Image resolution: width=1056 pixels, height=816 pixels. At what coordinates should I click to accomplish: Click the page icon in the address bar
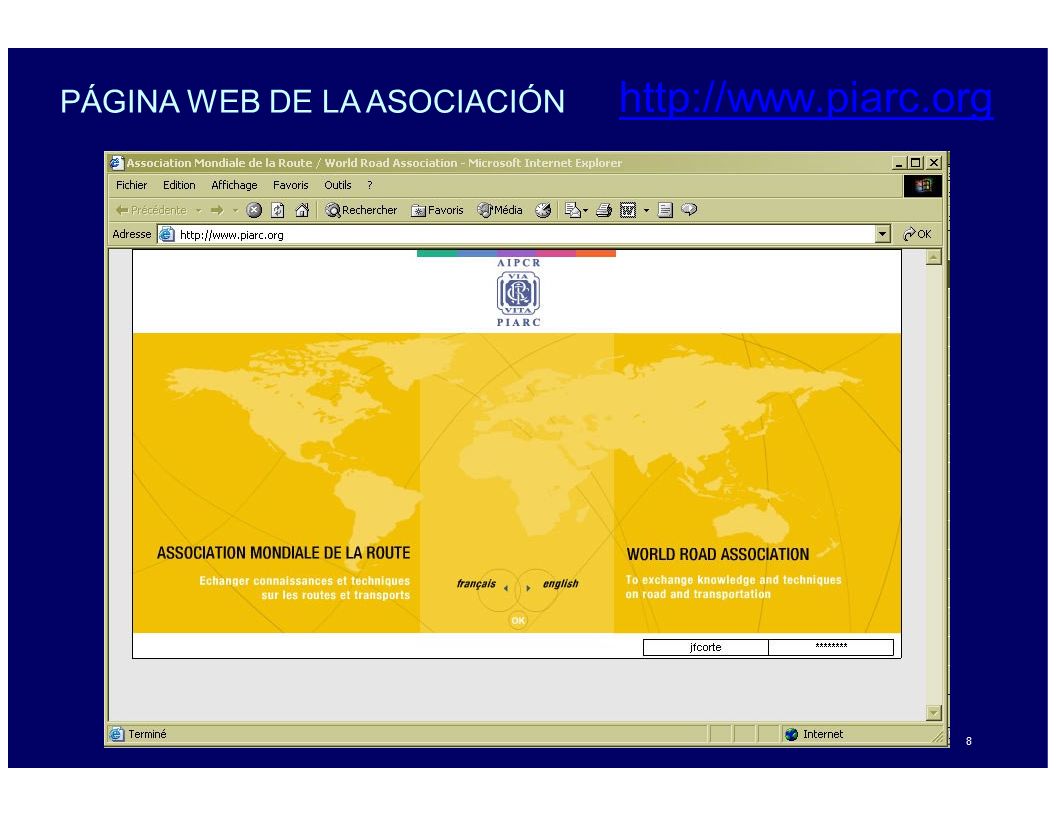point(166,234)
